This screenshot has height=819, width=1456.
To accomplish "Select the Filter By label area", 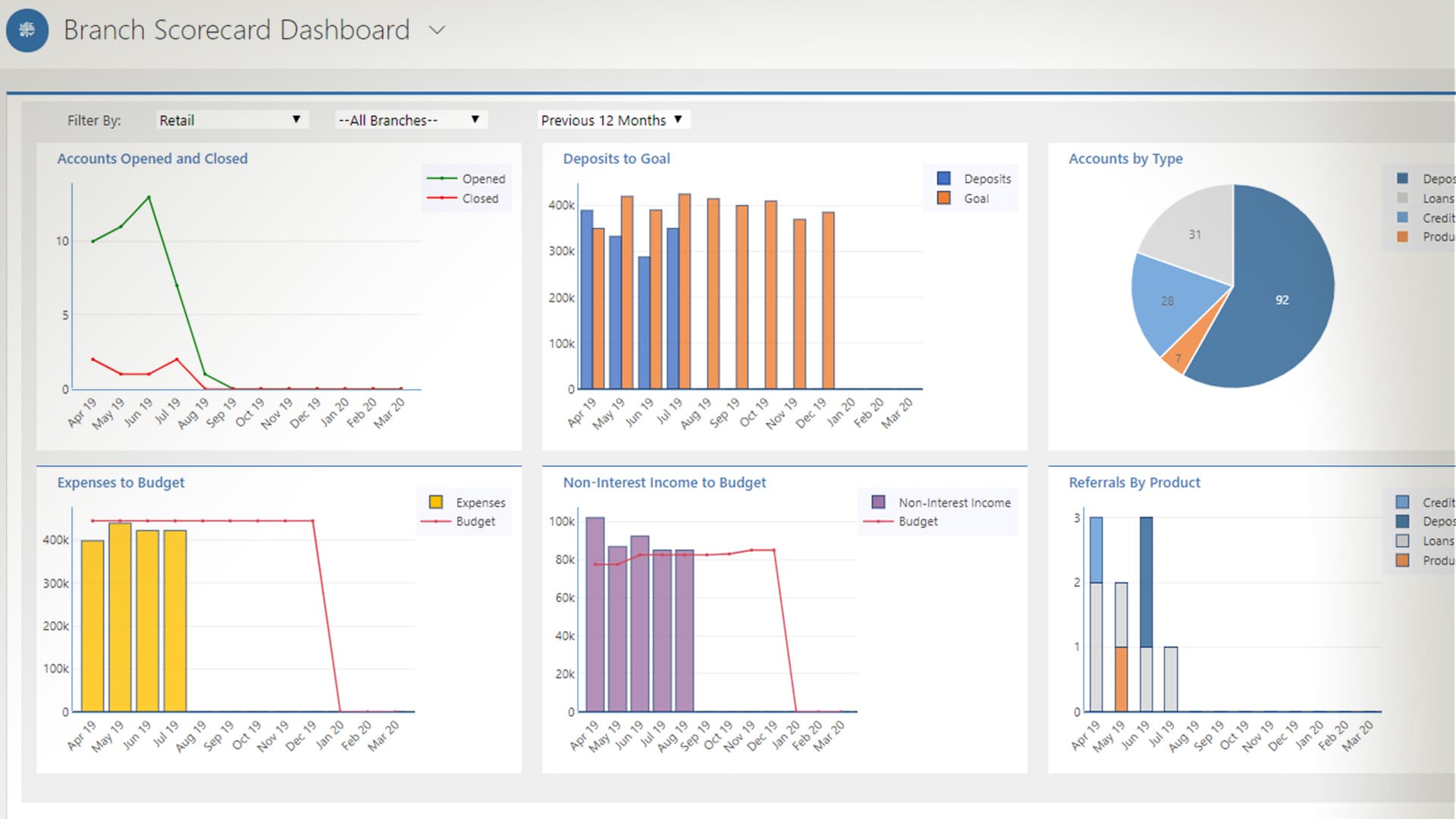I will click(x=93, y=120).
